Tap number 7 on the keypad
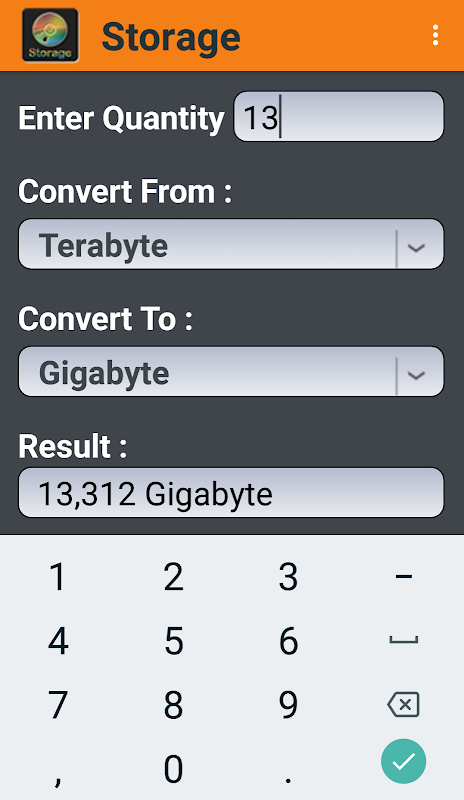The height and width of the screenshot is (800, 464). tap(58, 705)
